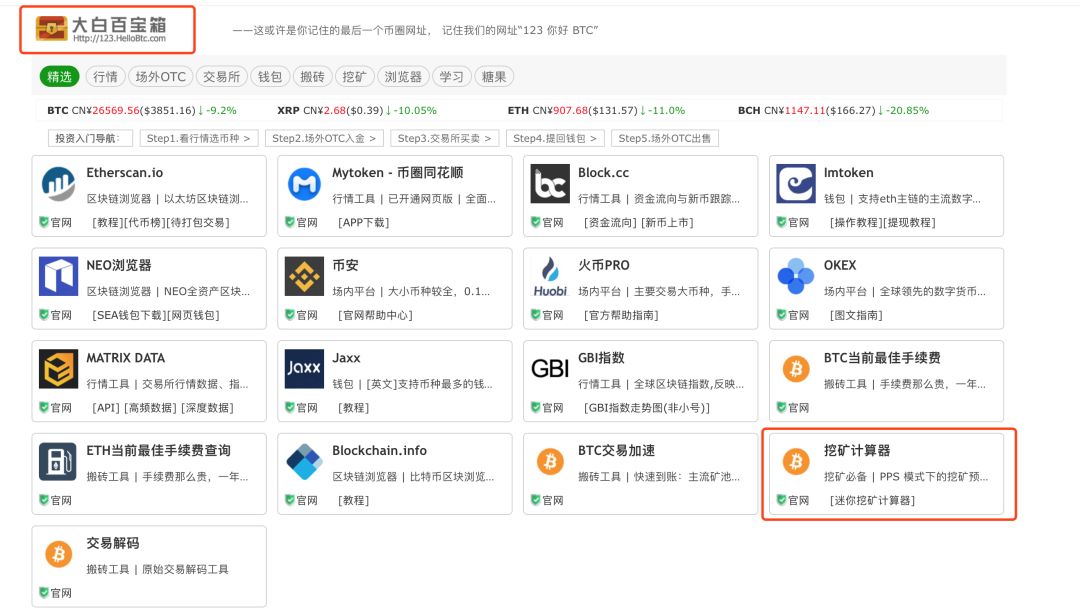Open [GBI指数走势图(非小号)] link

[x=647, y=408]
